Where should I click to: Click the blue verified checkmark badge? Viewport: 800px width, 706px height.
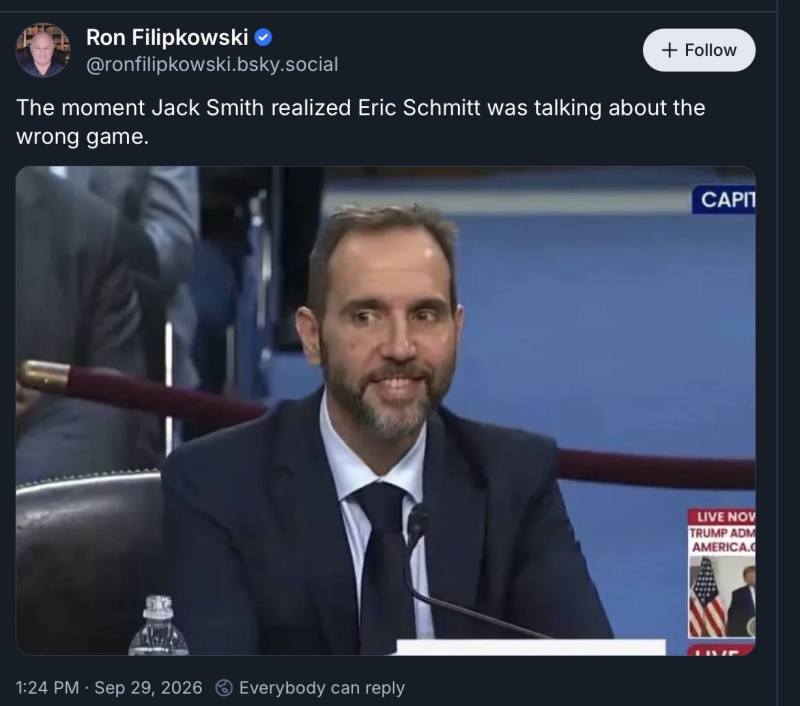[x=263, y=37]
